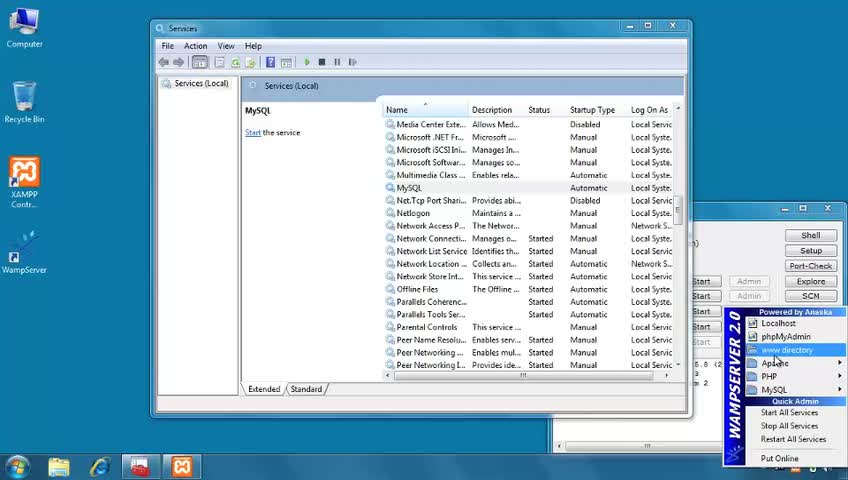Open the Help menu in Services
This screenshot has width=848, height=480.
point(253,46)
